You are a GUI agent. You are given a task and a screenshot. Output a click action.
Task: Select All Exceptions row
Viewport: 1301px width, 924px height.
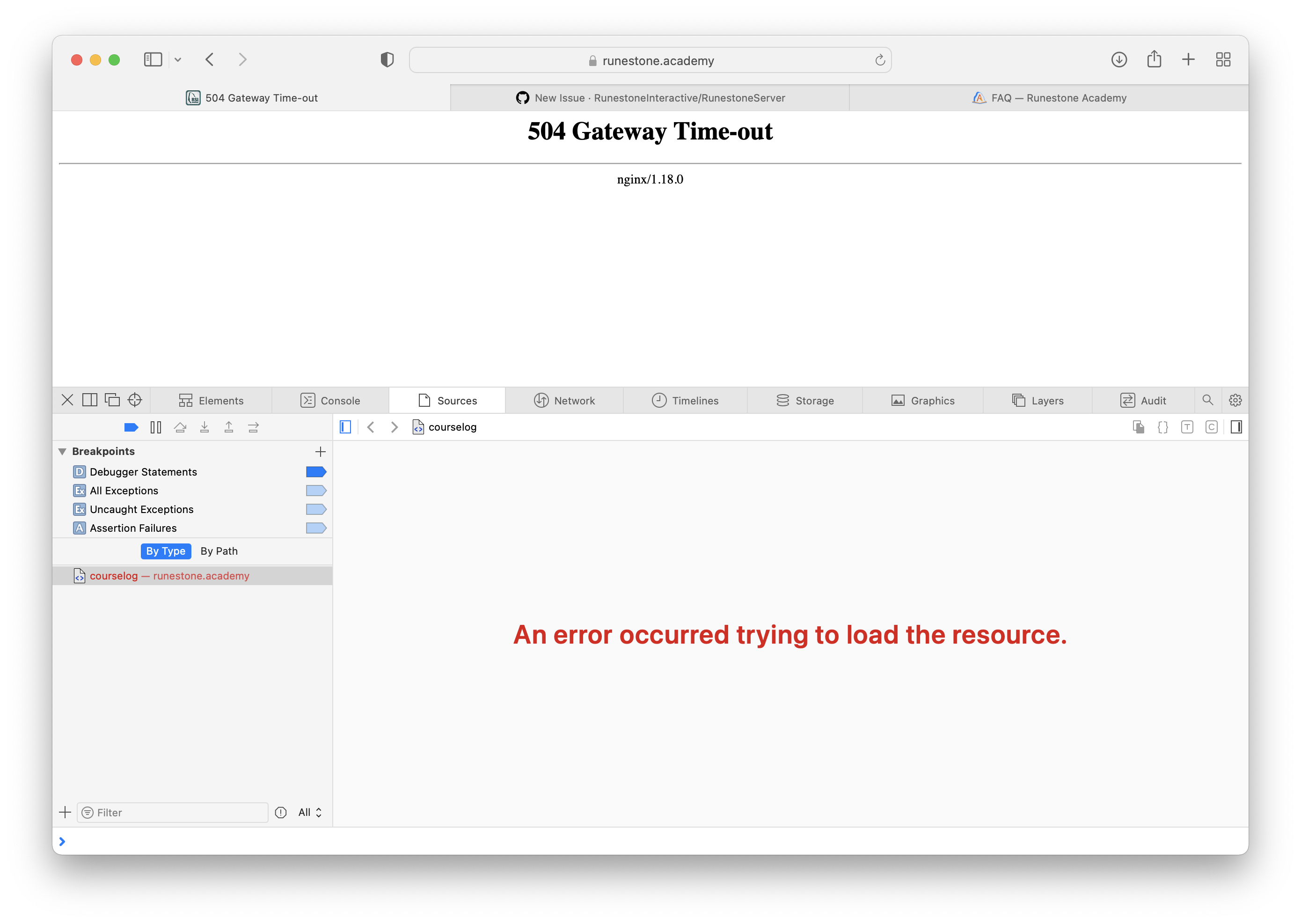coord(192,491)
